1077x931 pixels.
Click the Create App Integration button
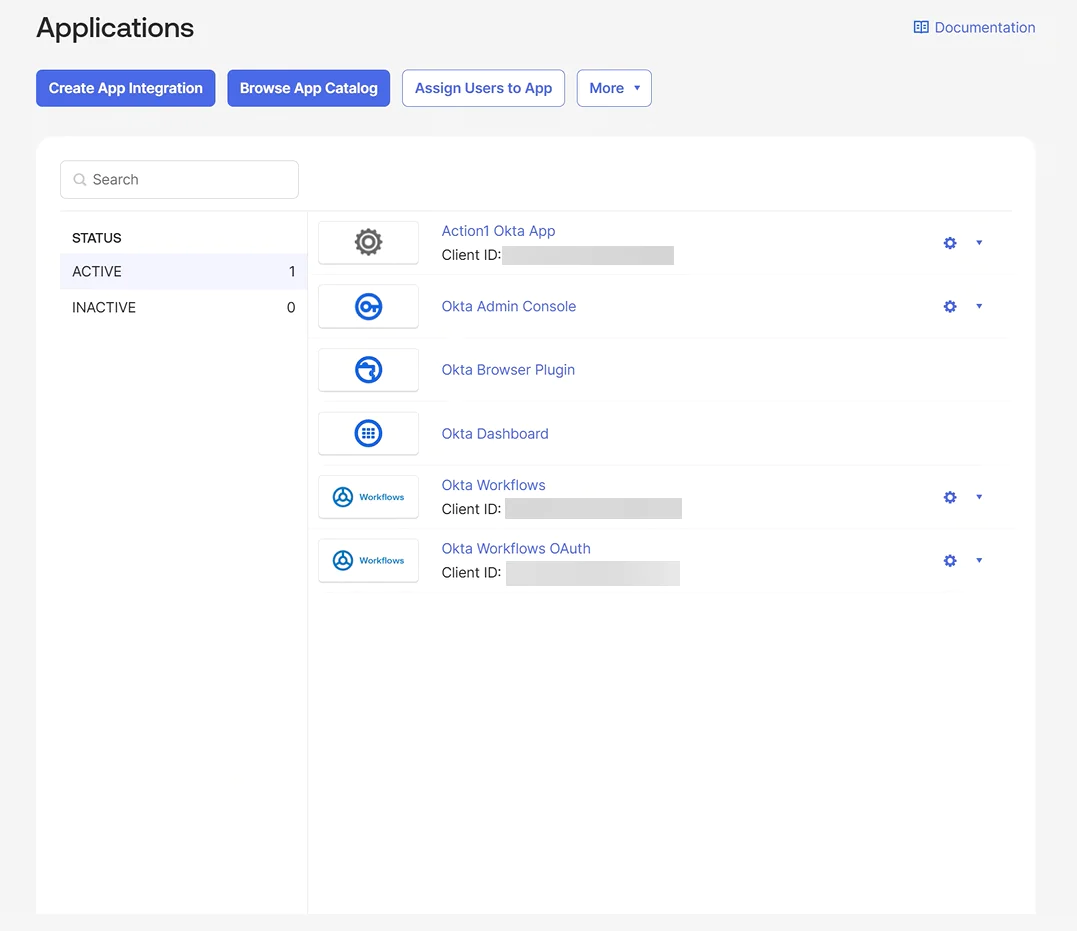pyautogui.click(x=125, y=88)
